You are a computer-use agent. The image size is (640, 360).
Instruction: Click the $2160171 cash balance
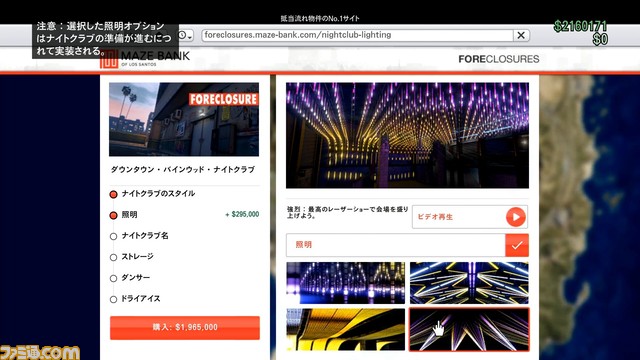(x=580, y=27)
